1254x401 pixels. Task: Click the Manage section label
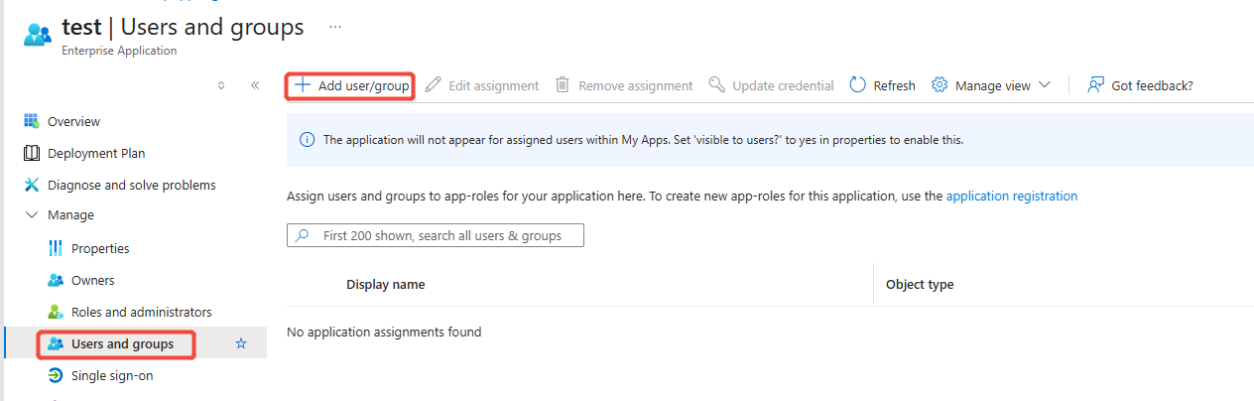pyautogui.click(x=70, y=215)
